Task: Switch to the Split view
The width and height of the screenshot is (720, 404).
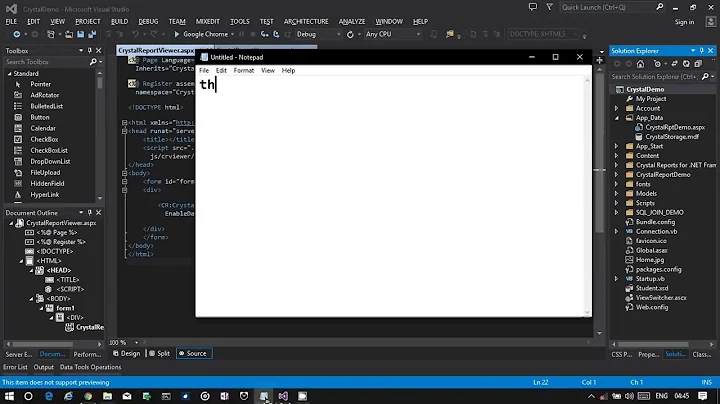Action: 159,354
